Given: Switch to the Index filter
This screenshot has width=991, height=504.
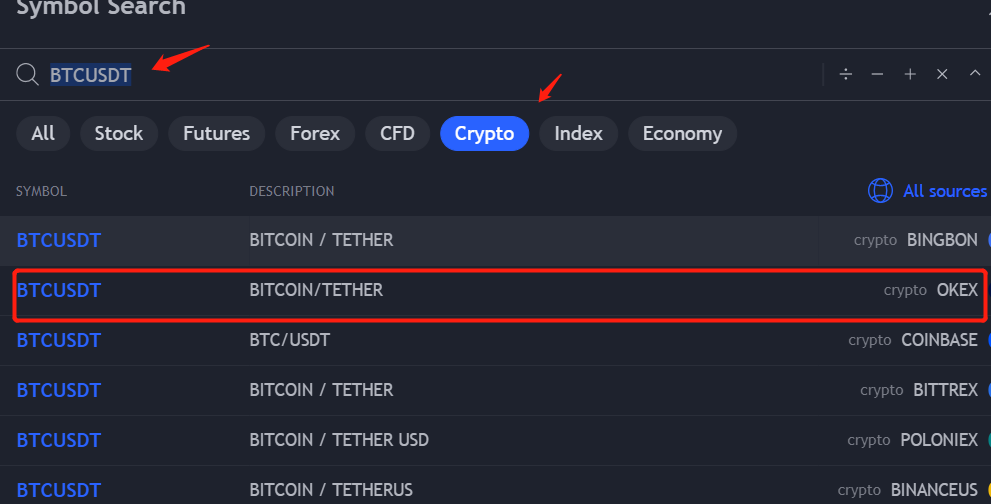Looking at the screenshot, I should pos(578,133).
